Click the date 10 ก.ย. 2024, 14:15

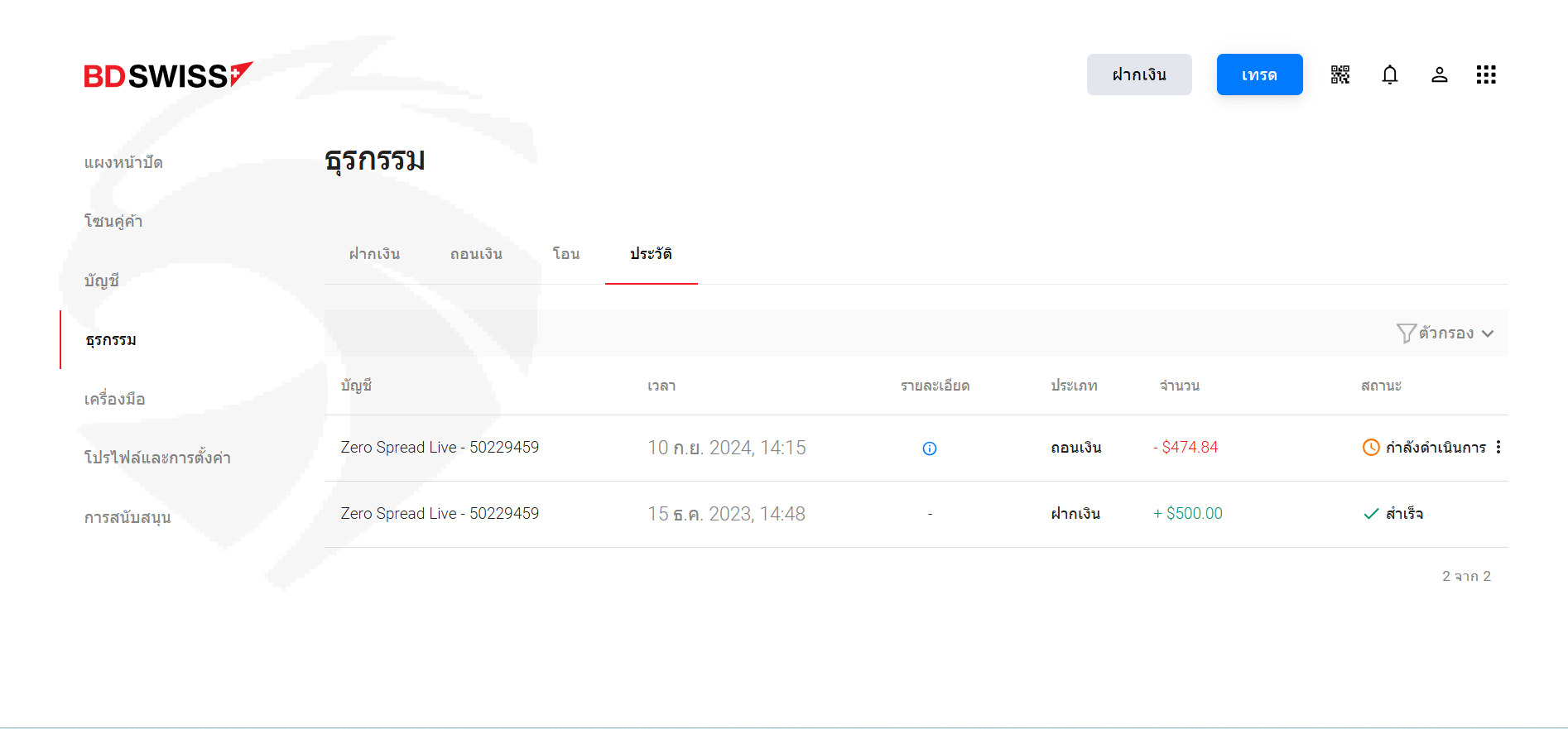(x=727, y=448)
